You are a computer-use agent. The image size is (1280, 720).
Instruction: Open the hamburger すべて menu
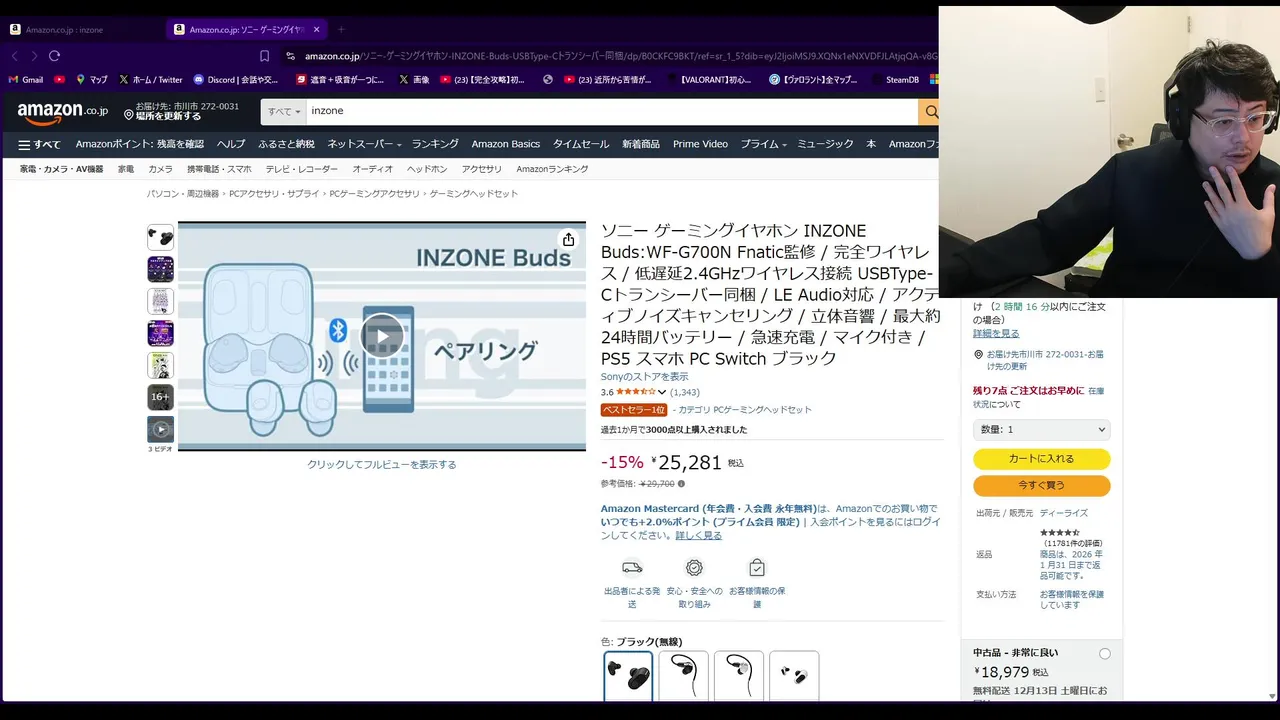[40, 144]
